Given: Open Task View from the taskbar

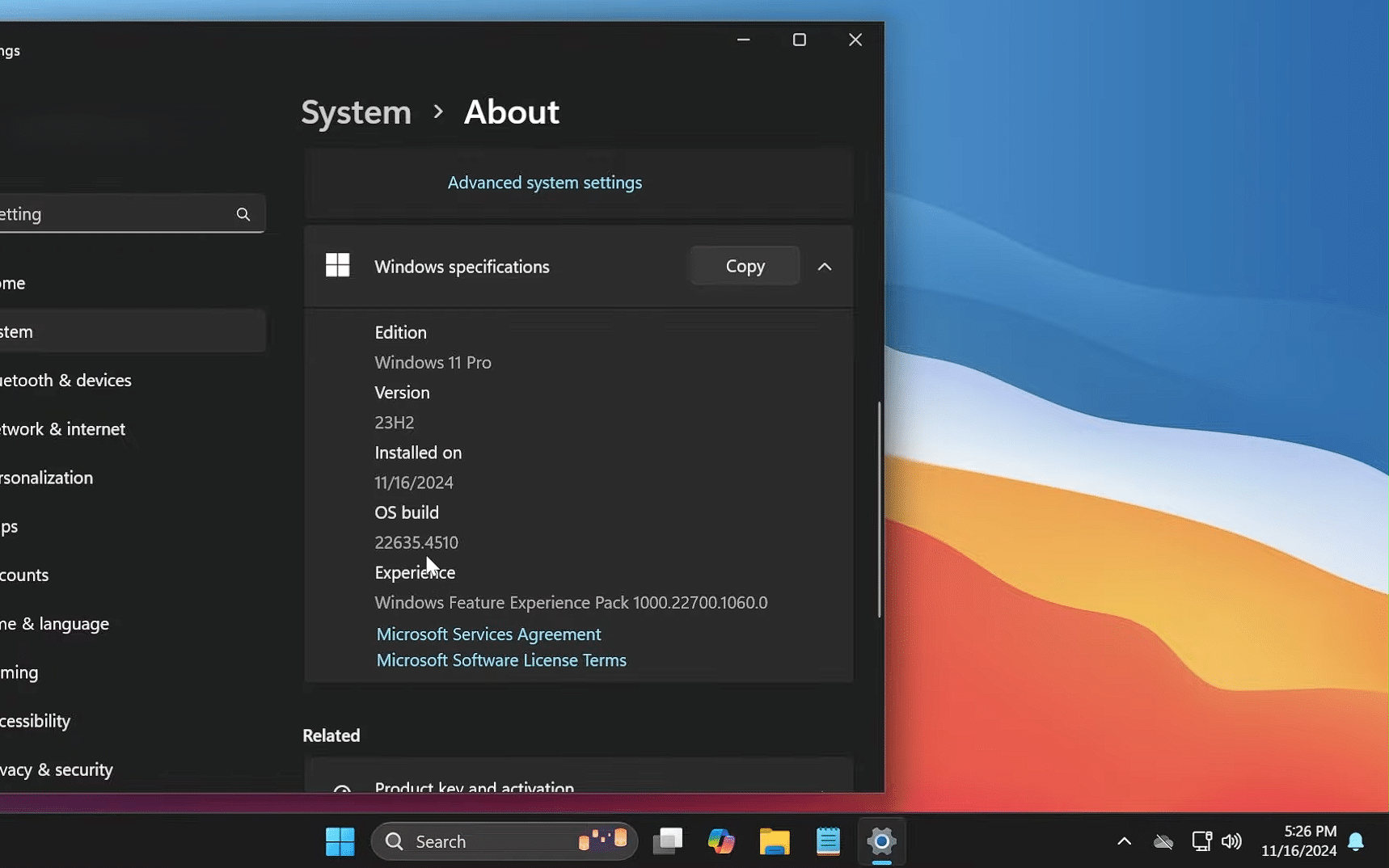Looking at the screenshot, I should click(668, 841).
